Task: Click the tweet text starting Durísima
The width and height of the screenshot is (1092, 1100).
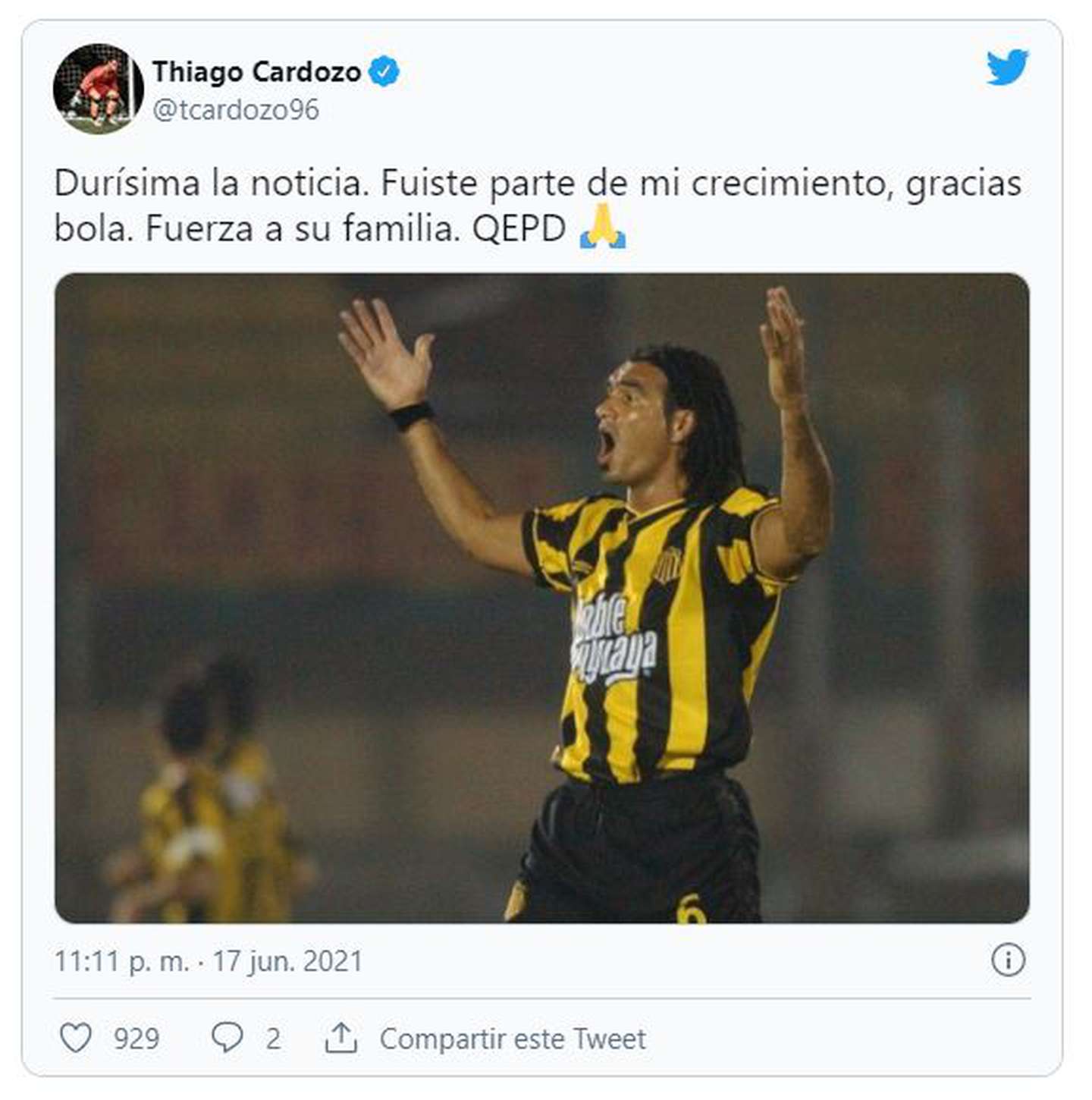Action: (x=538, y=205)
